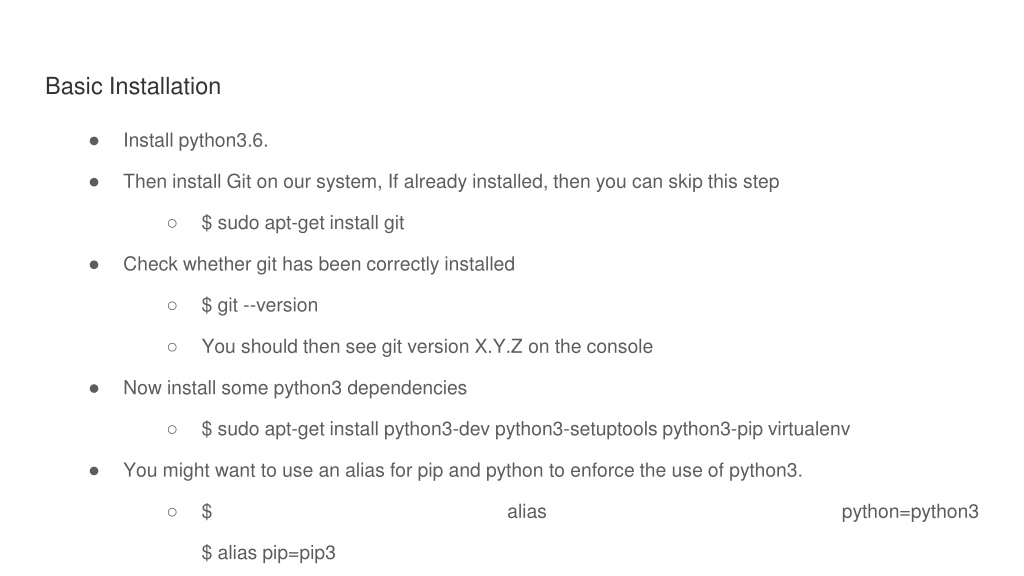1024x576 pixels.
Task: Click 'You might want to use an alias' line
Action: [x=463, y=470]
